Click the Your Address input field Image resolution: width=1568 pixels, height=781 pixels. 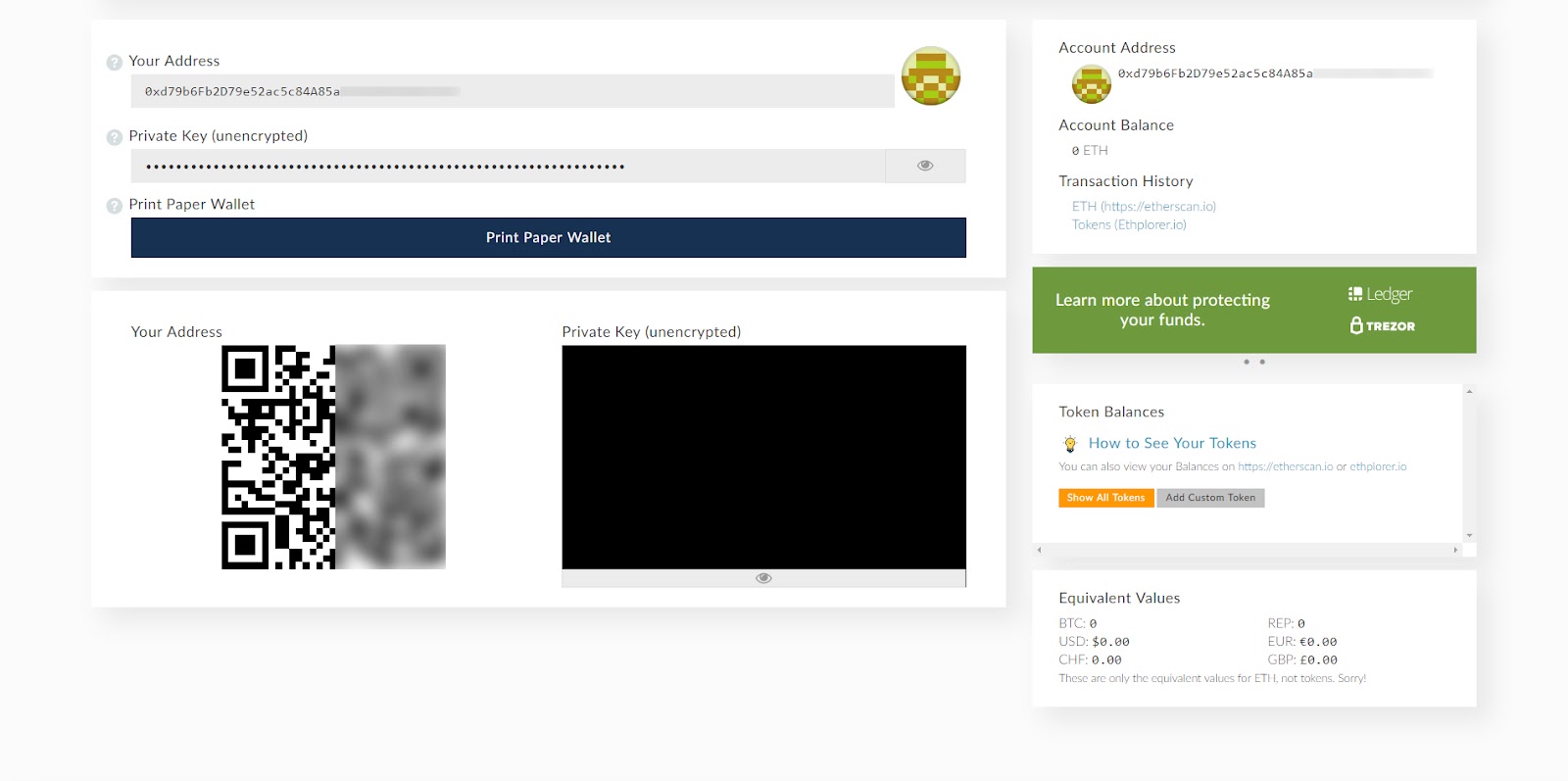(513, 91)
